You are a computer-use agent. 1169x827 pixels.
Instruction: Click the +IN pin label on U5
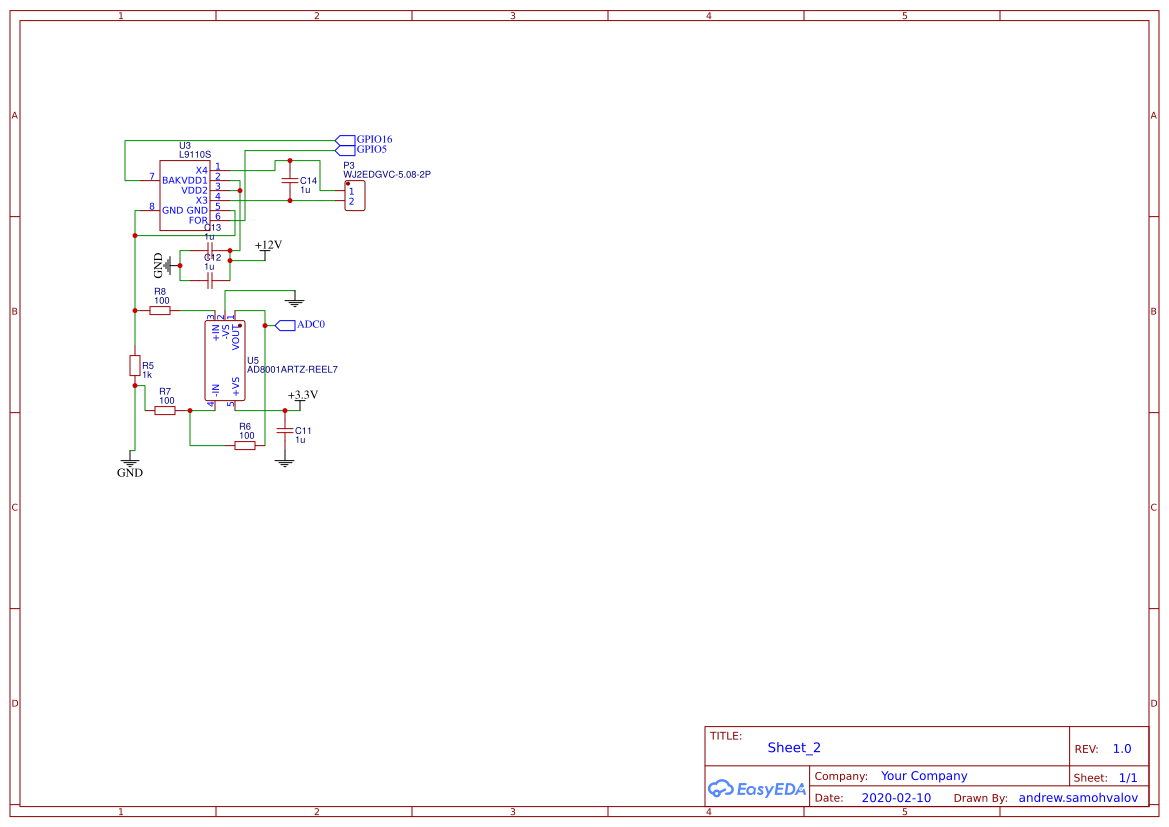coord(216,333)
